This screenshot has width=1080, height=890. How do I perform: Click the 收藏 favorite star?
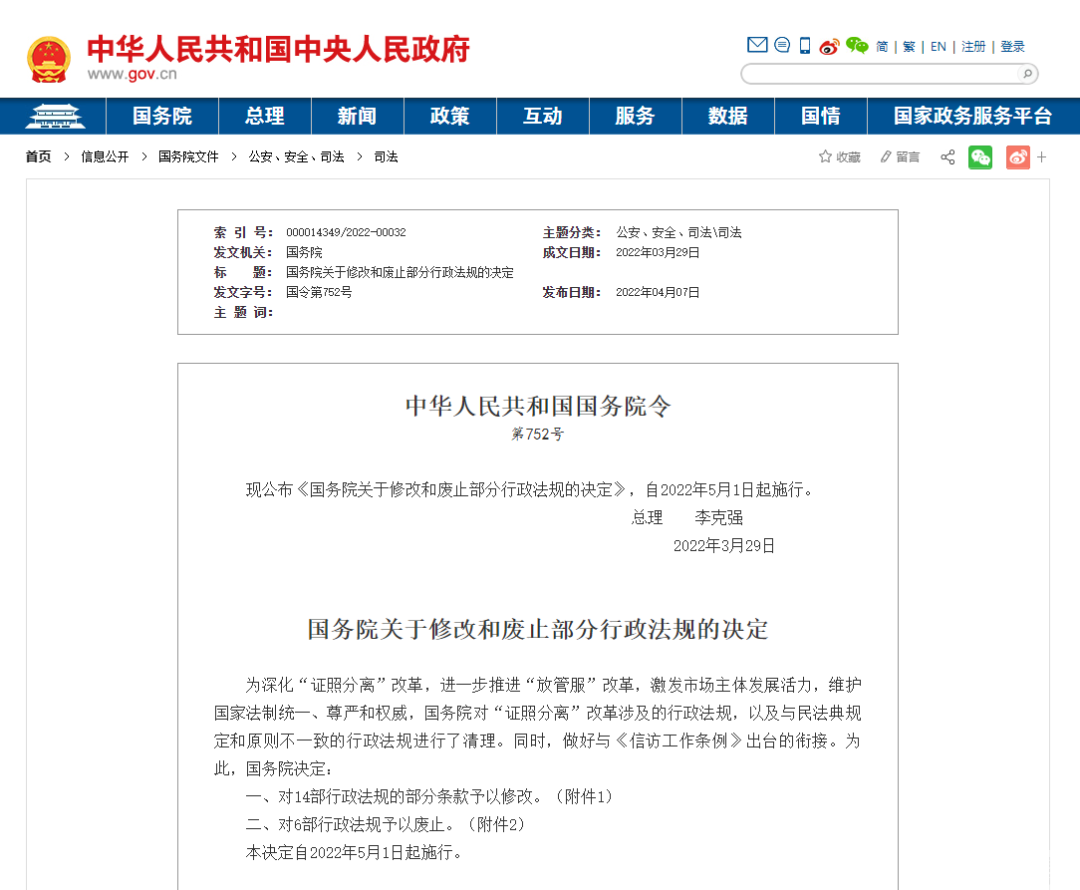(x=839, y=157)
